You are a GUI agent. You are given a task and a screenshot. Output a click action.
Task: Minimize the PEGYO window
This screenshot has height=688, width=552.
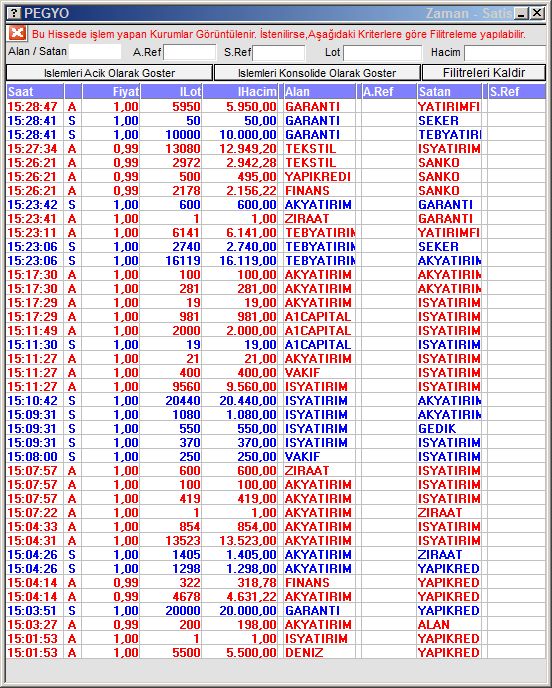(x=521, y=13)
